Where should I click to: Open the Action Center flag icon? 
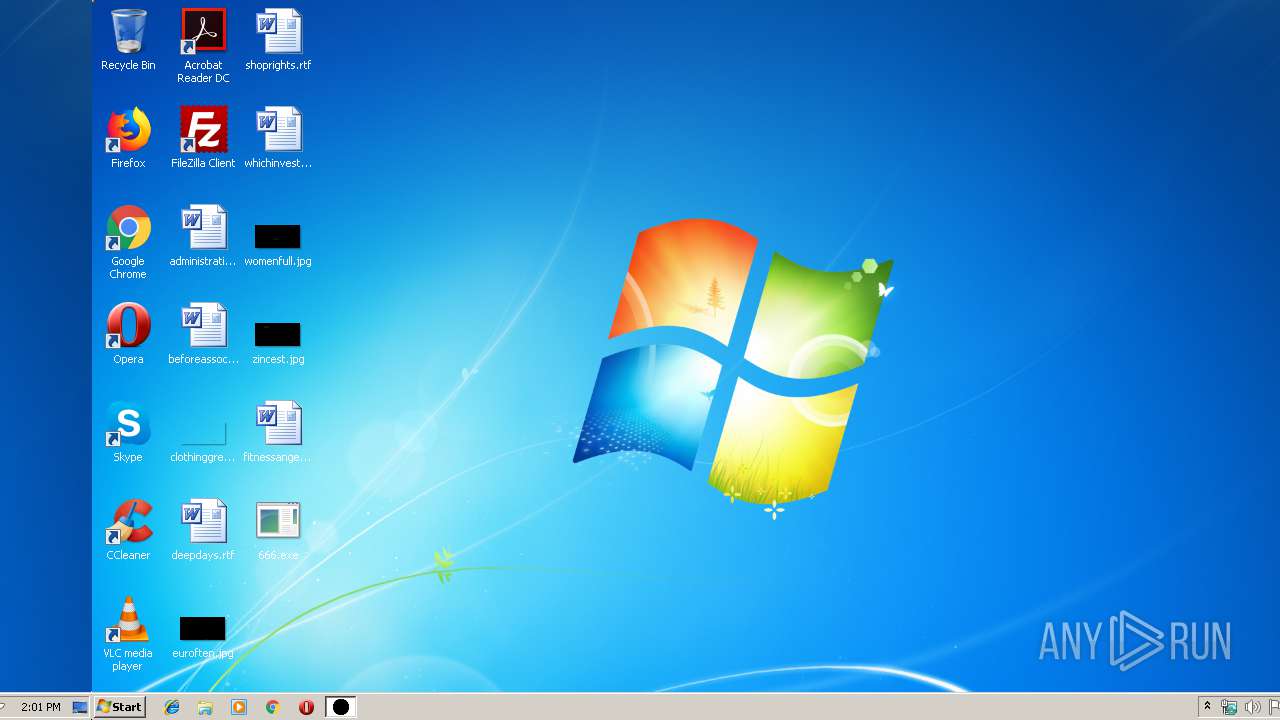coord(1273,707)
